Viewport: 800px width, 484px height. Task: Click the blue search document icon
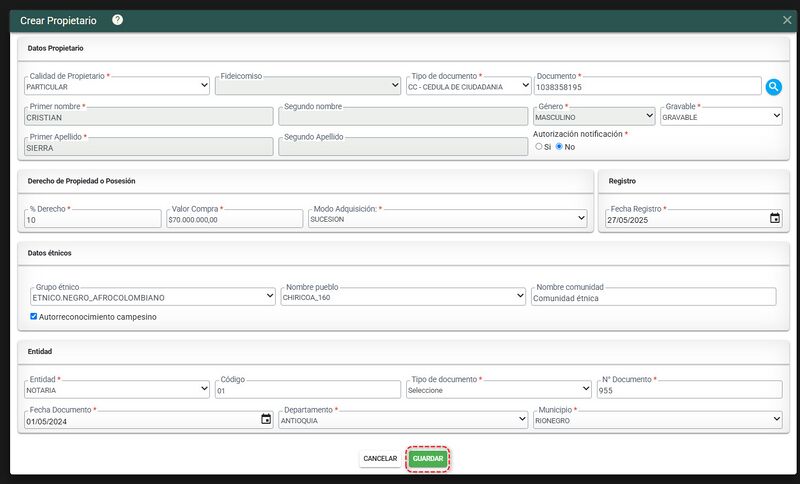click(x=773, y=87)
